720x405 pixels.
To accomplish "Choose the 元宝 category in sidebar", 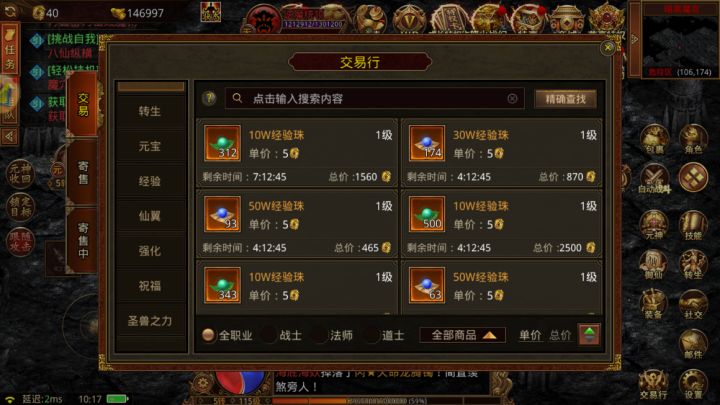I will 150,146.
